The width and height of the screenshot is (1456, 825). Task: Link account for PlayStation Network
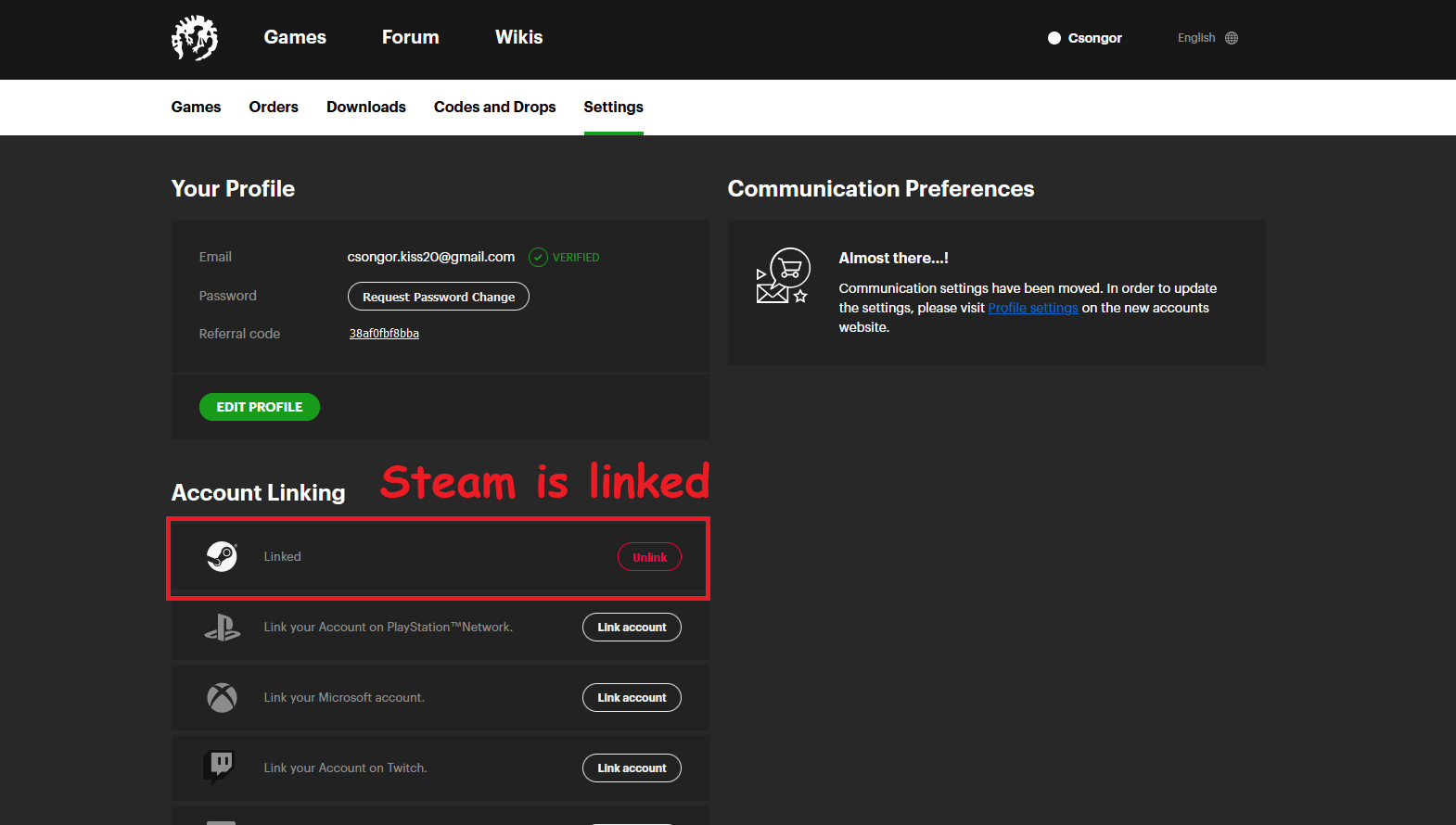click(x=632, y=628)
